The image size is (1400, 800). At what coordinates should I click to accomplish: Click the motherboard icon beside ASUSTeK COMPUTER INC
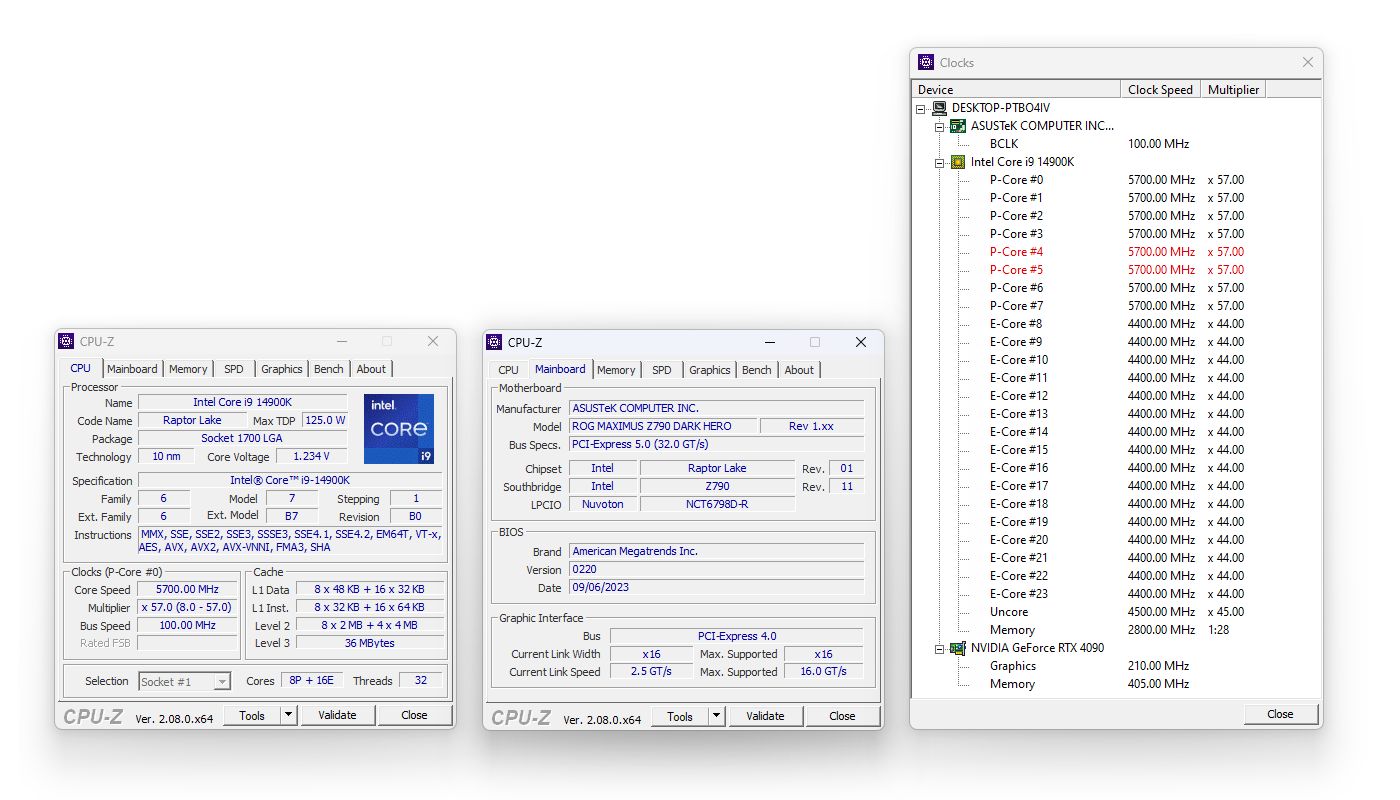958,126
